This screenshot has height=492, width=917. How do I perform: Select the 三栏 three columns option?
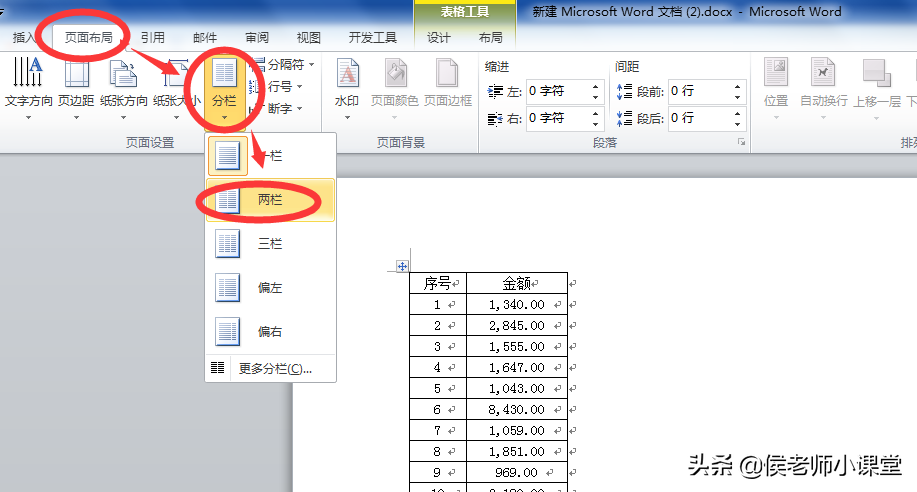271,244
